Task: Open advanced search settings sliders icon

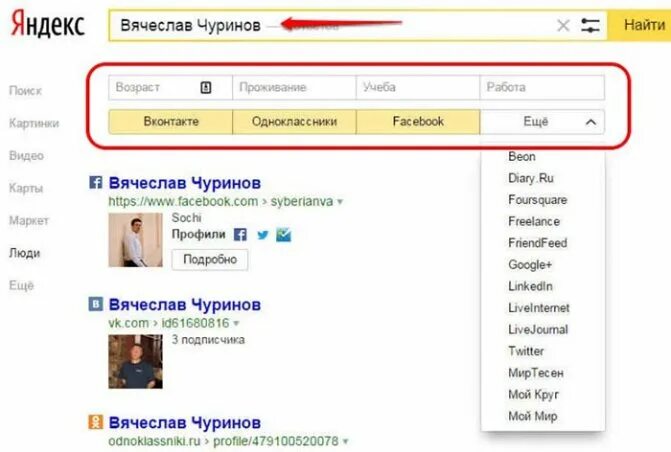Action: [590, 25]
